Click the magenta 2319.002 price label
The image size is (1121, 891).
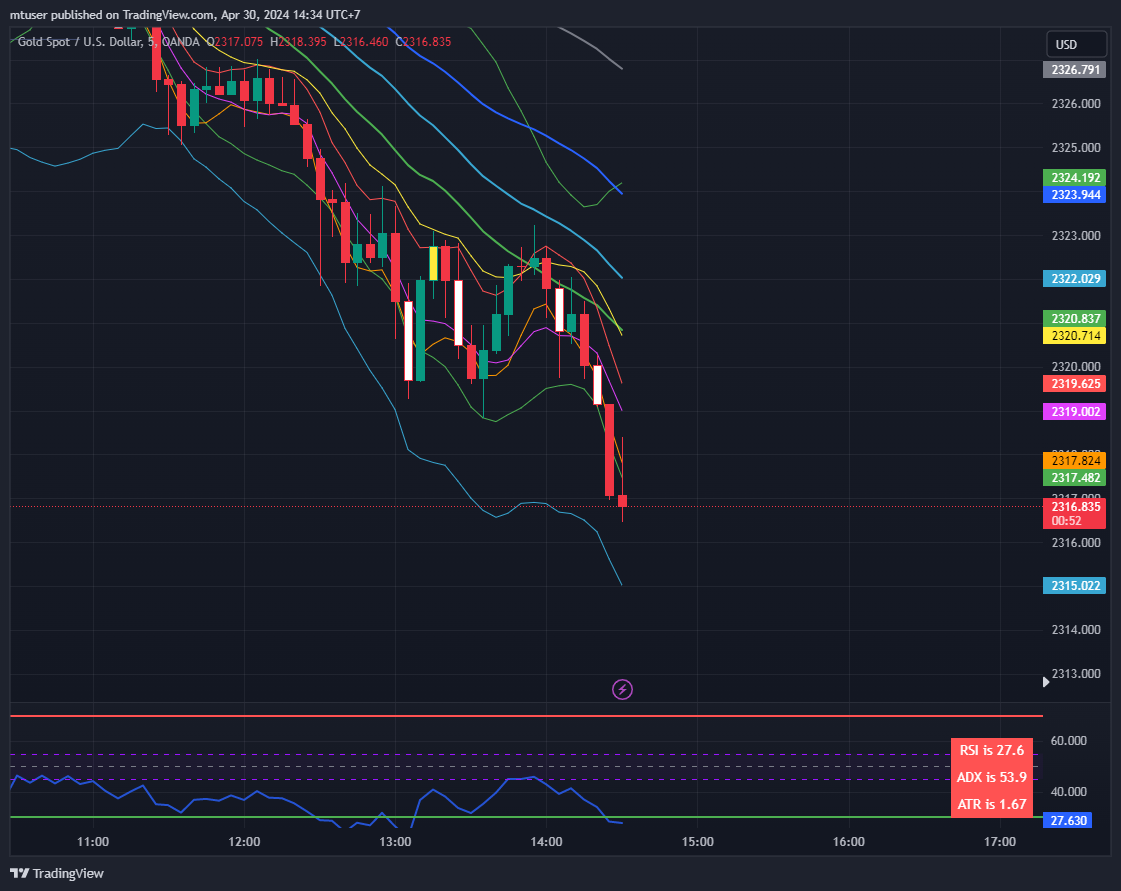(1075, 411)
